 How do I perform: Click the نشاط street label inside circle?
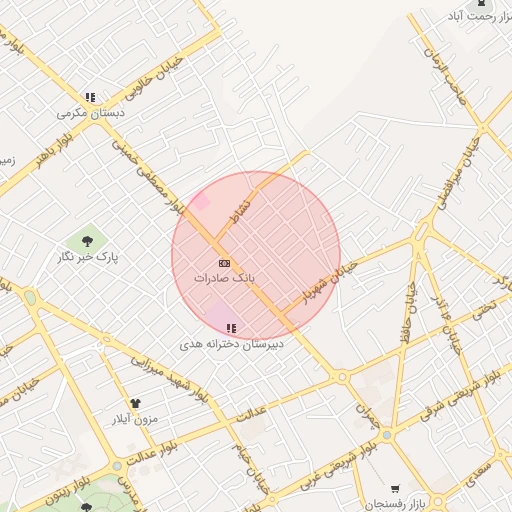point(240,212)
